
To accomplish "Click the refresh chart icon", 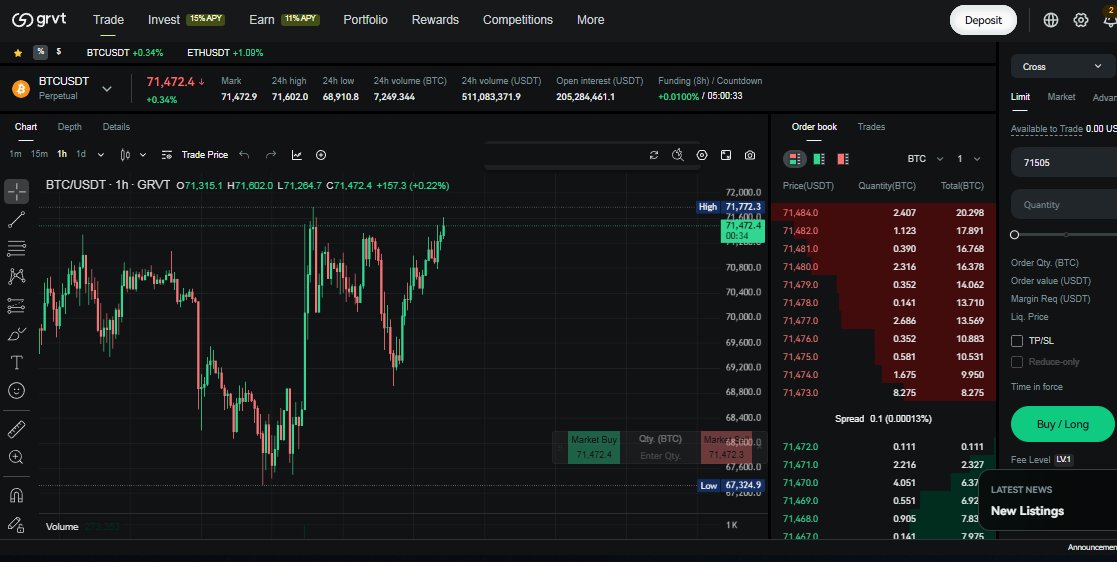I will click(x=654, y=155).
